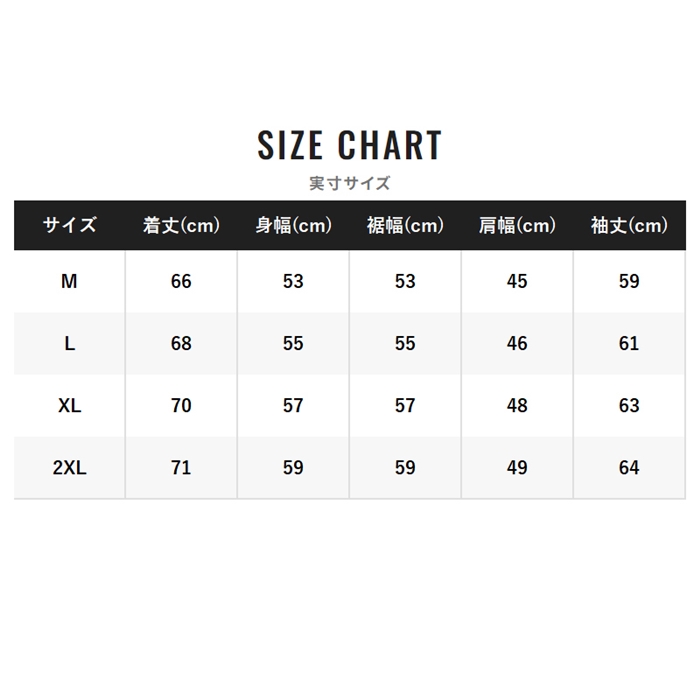Click the L size row label
Viewport: 700px width, 700px height.
coord(69,343)
